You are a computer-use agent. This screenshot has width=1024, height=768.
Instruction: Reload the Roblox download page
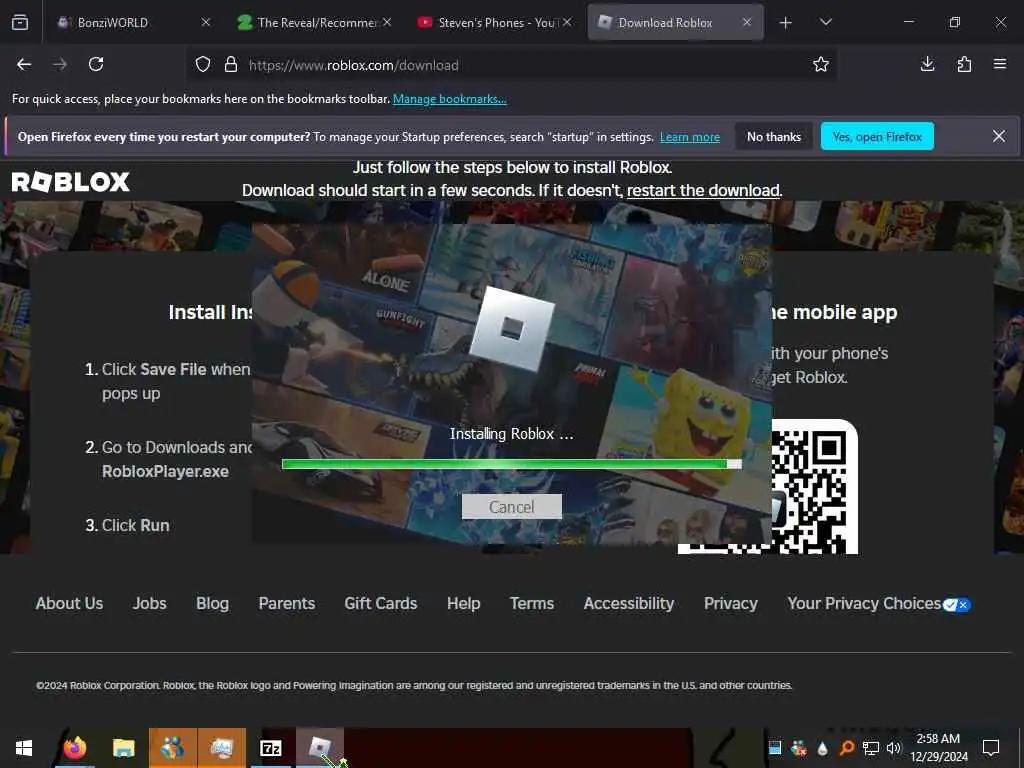click(96, 64)
